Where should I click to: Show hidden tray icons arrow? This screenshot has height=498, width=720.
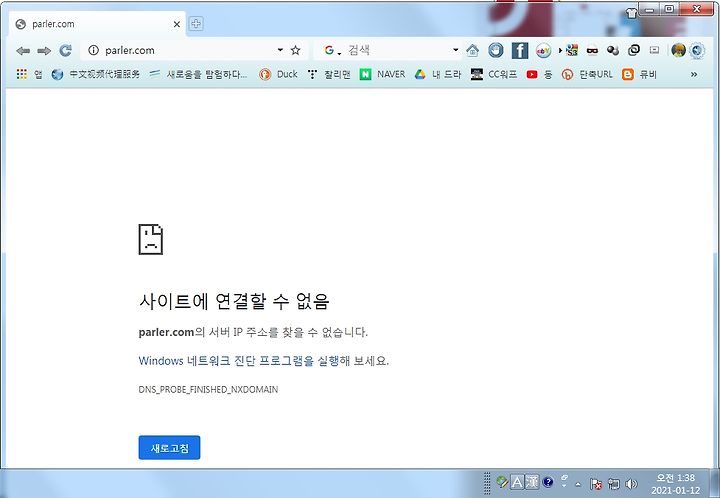coord(578,484)
